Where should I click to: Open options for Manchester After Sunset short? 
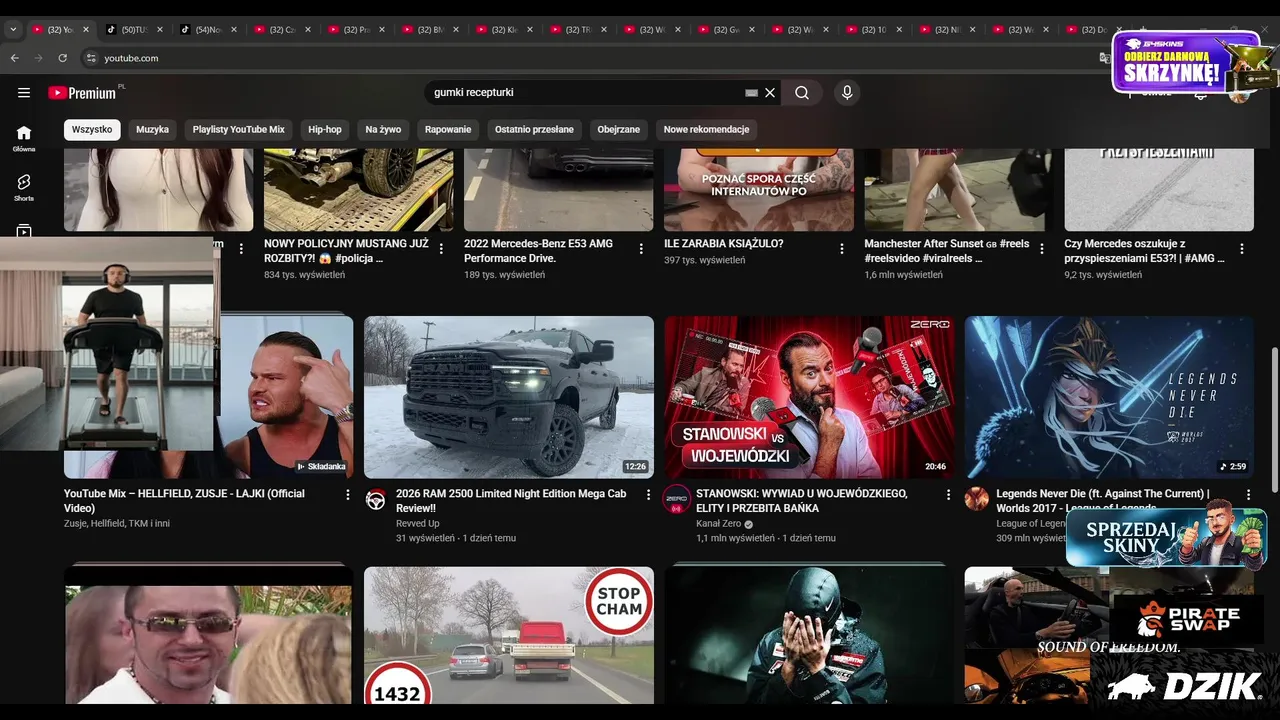[1041, 249]
